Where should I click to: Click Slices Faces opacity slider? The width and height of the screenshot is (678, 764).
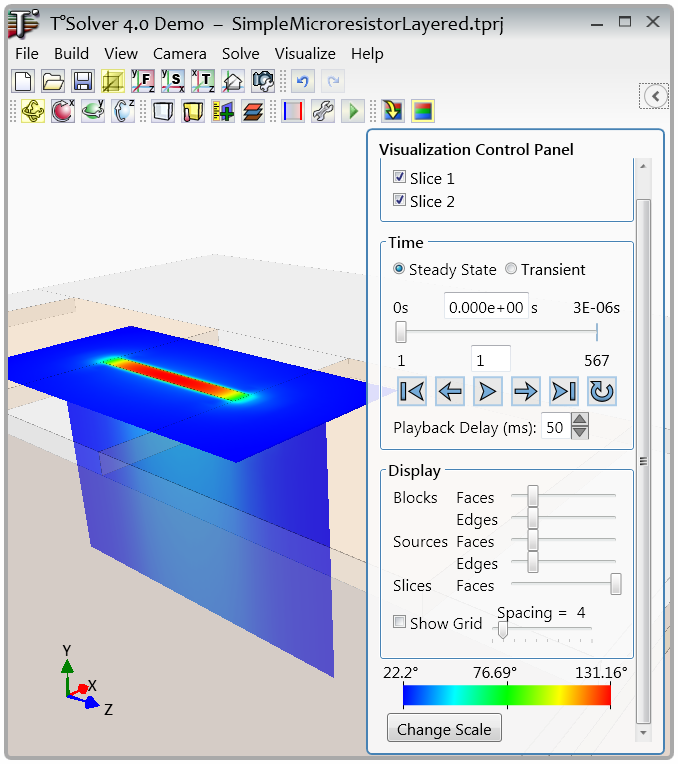coord(616,584)
